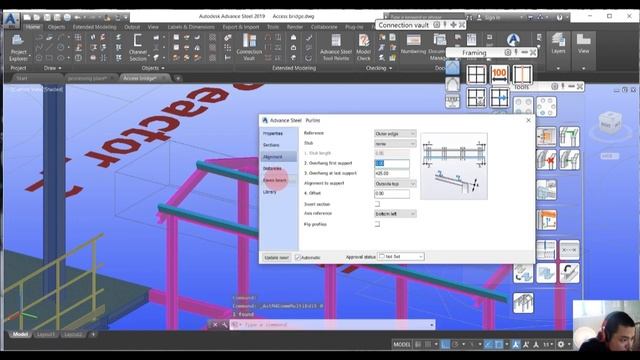Open Eaves beam page in Purlins dialog

point(274,180)
